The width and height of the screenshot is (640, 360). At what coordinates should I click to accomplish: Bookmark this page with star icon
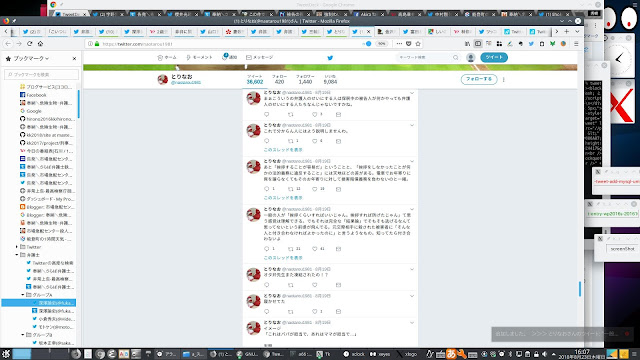coord(418,44)
